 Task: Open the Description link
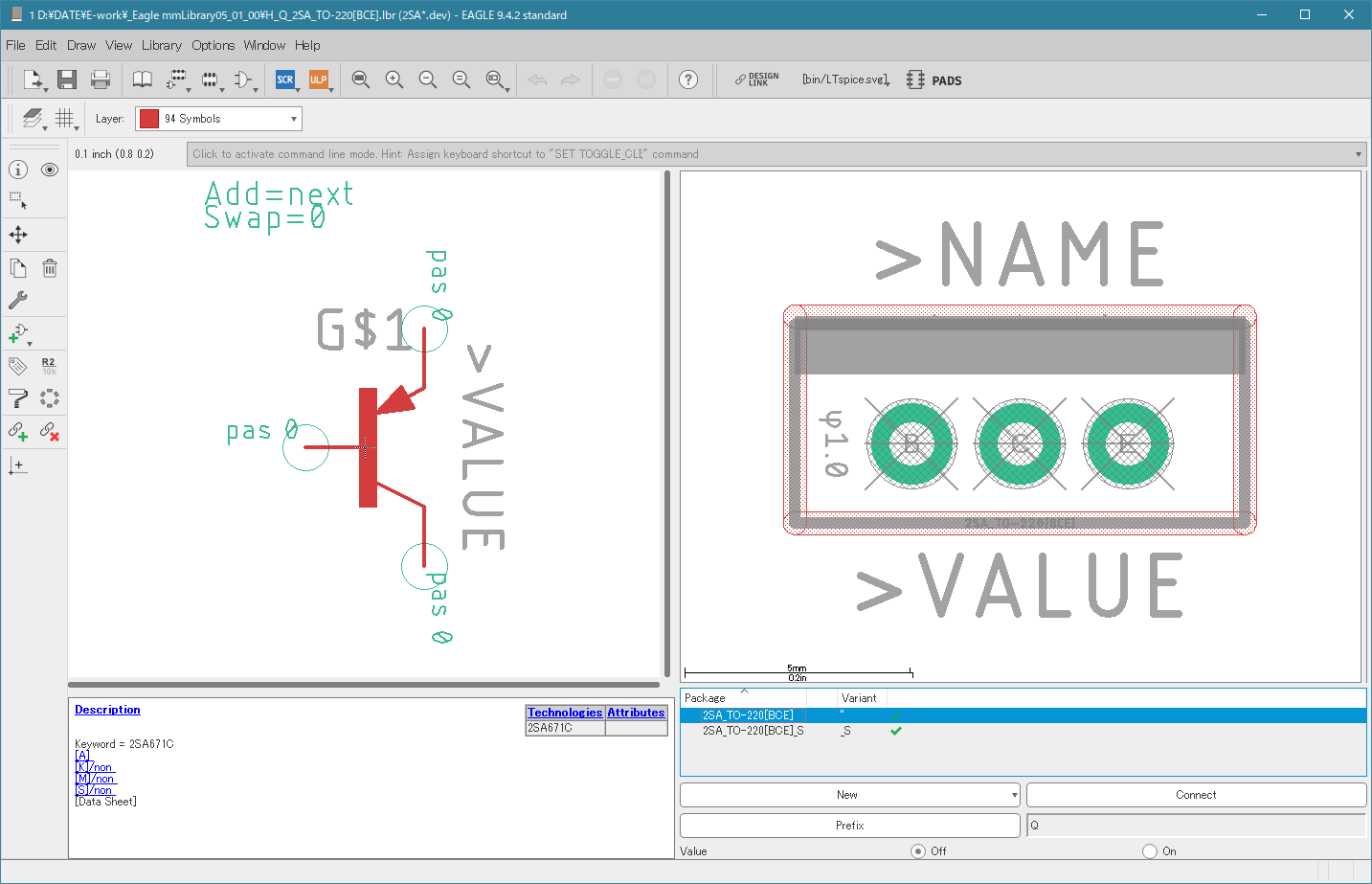(x=107, y=710)
